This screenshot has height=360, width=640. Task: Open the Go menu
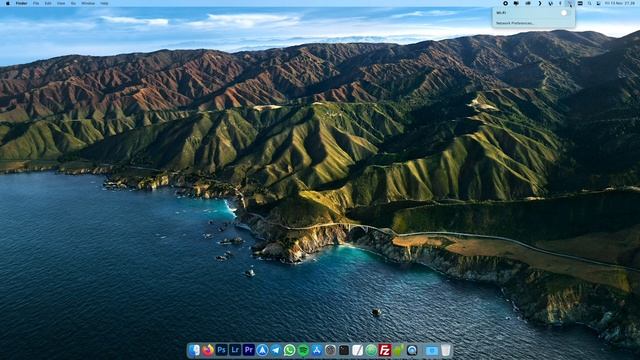click(x=73, y=3)
